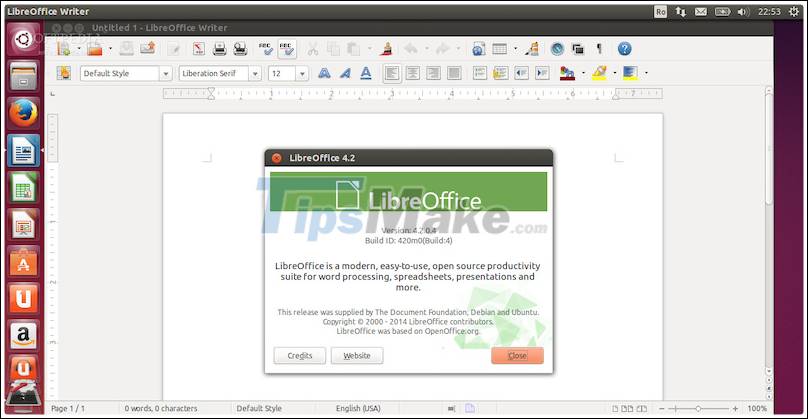
Task: Open LibreOffice Impress from the launcher
Action: 23,225
